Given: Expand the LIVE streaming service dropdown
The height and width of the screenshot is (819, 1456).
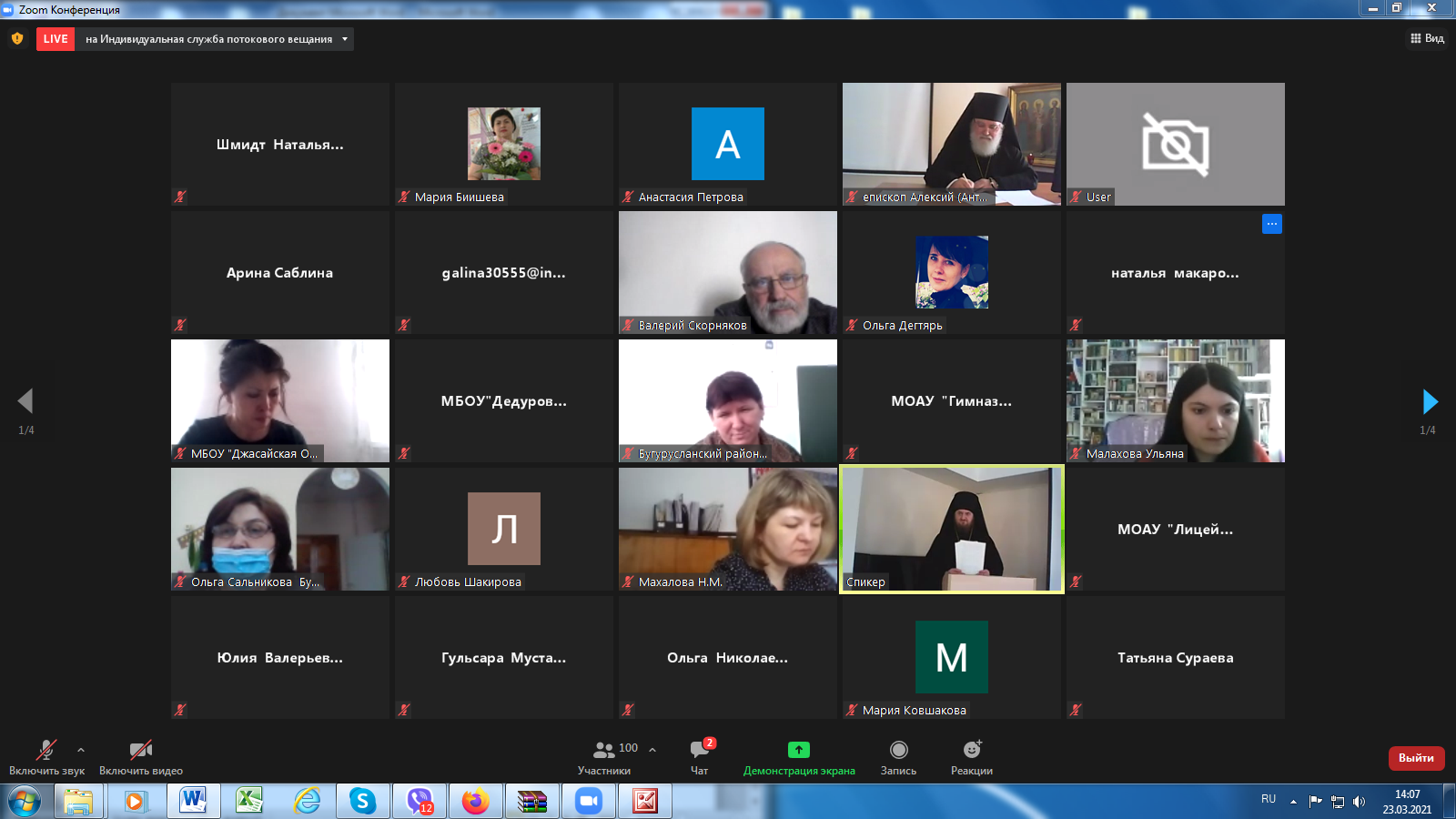Looking at the screenshot, I should pos(345,39).
